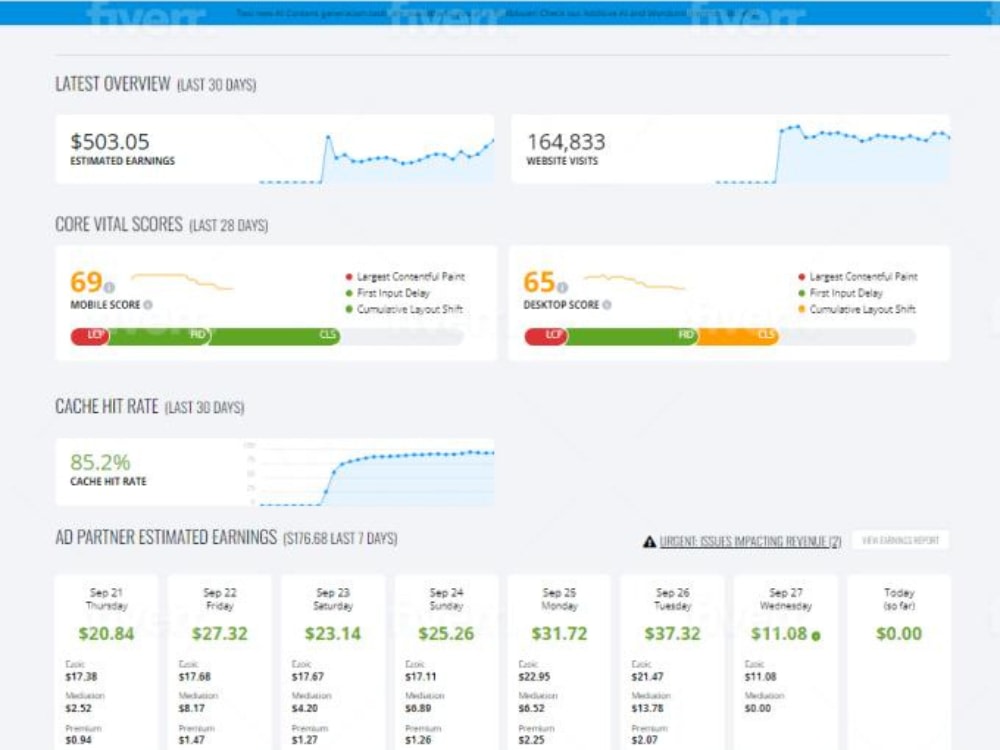Open the Desktop Score info icon
The width and height of the screenshot is (1000, 750).
pos(607,304)
